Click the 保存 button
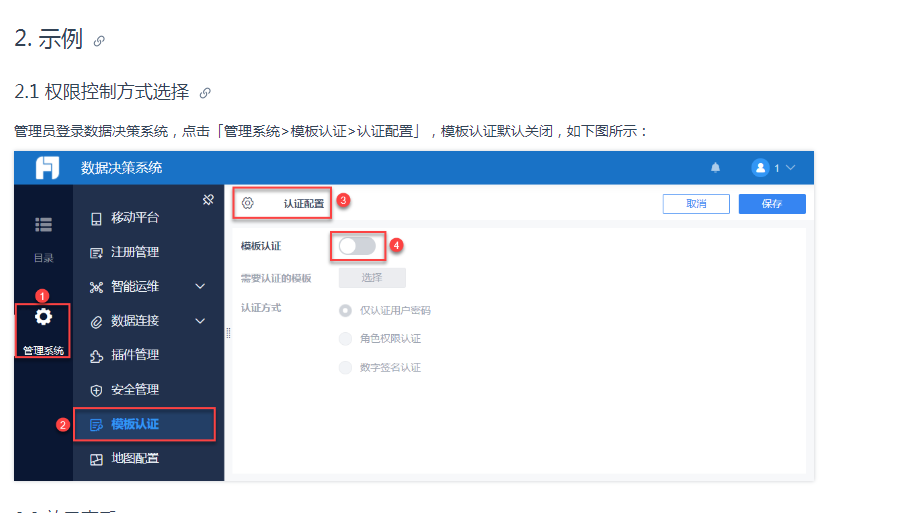897x513 pixels. (x=772, y=204)
